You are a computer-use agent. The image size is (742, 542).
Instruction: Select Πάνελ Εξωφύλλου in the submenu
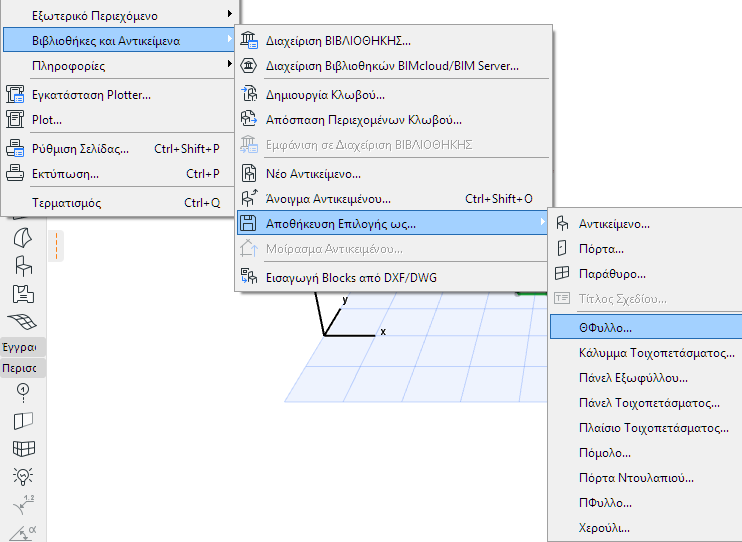tap(646, 378)
